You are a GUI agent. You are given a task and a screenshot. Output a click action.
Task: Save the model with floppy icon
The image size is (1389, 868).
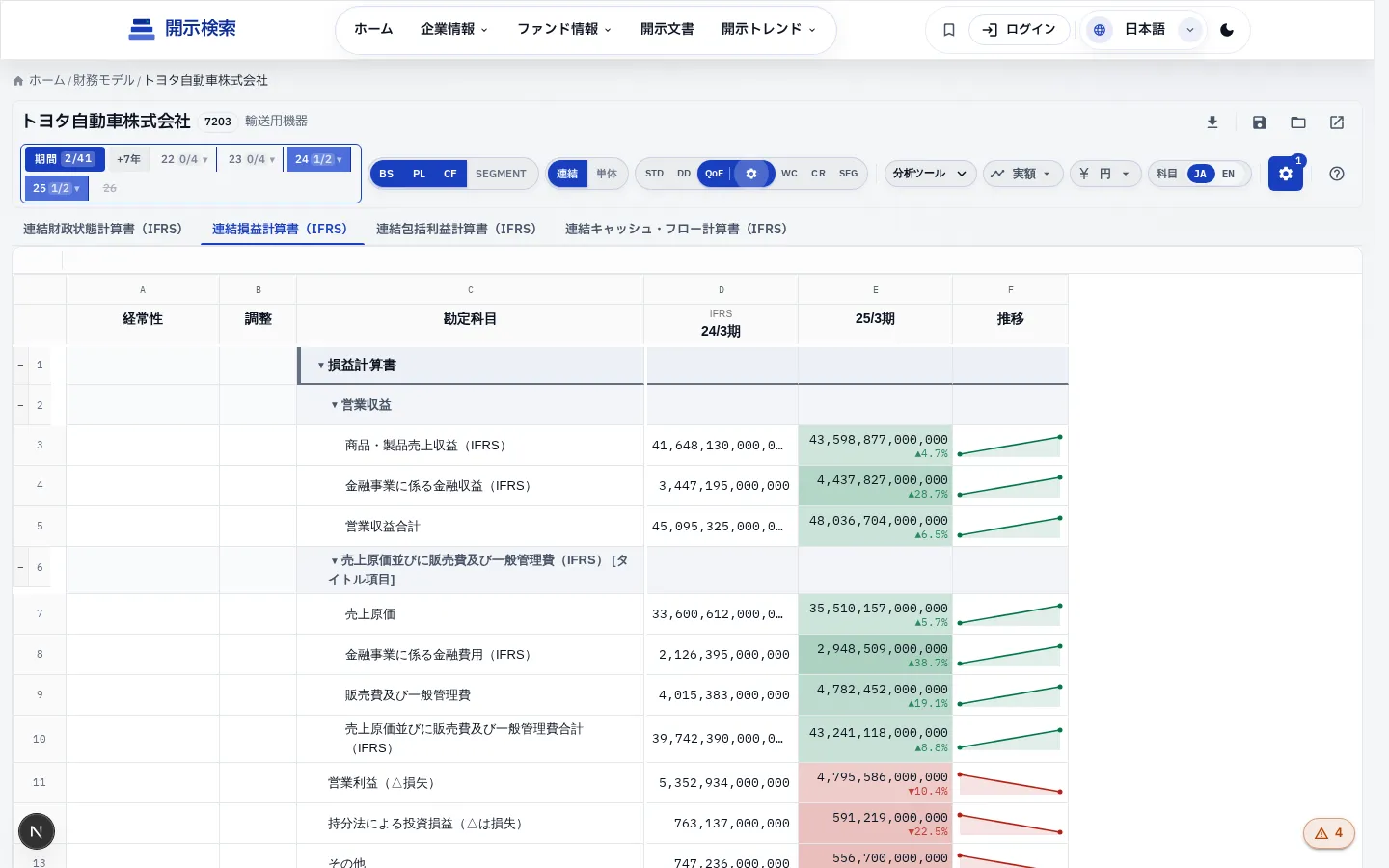click(1260, 122)
